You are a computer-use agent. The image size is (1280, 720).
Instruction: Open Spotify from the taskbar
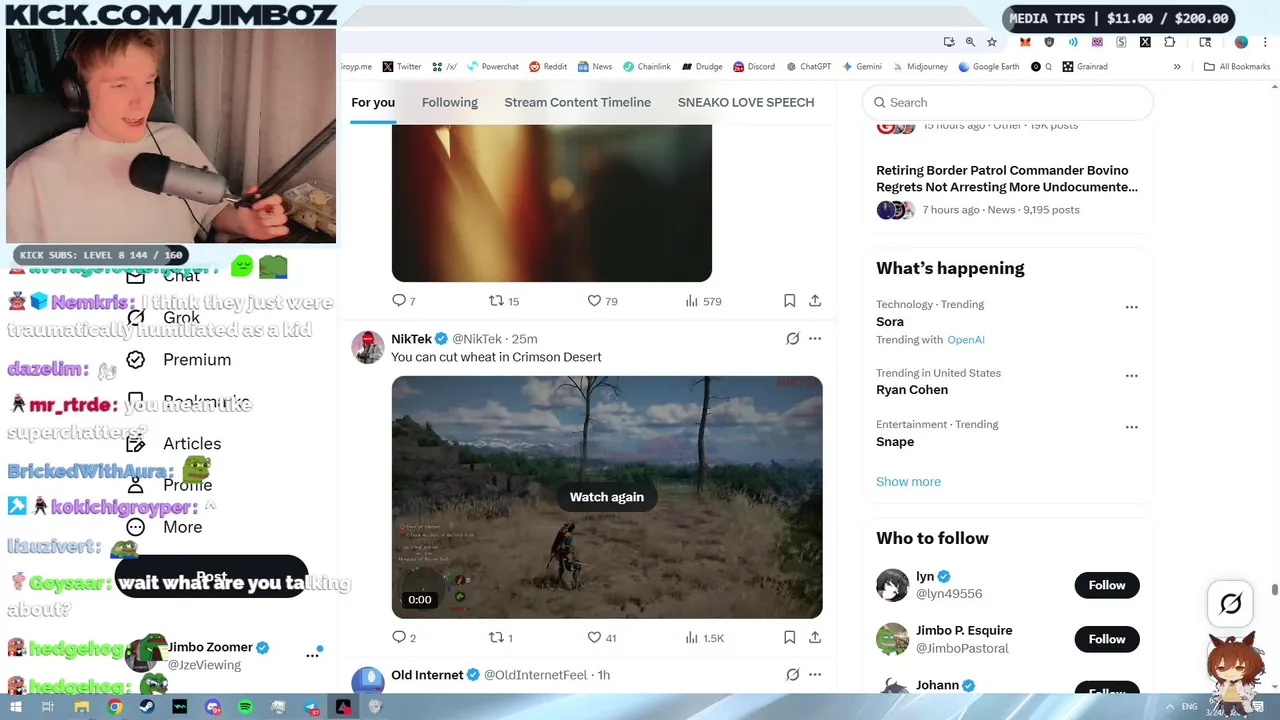coord(246,707)
